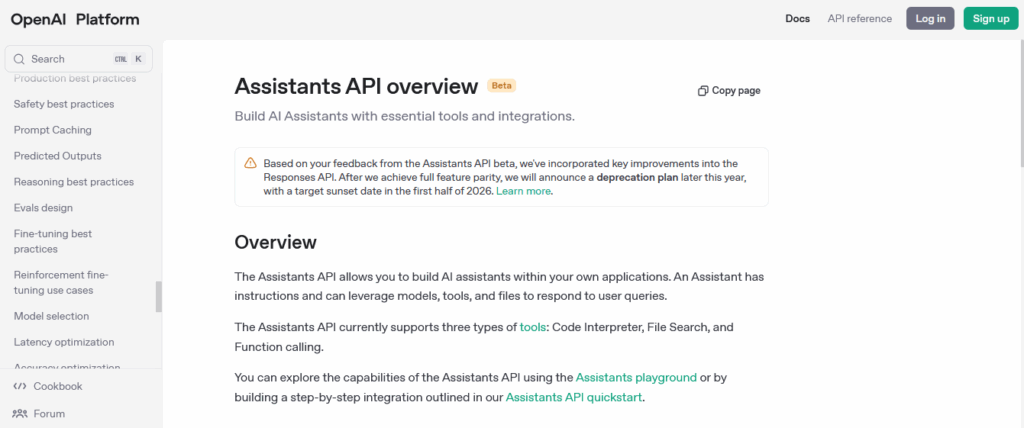Click the Log in button

(x=930, y=18)
